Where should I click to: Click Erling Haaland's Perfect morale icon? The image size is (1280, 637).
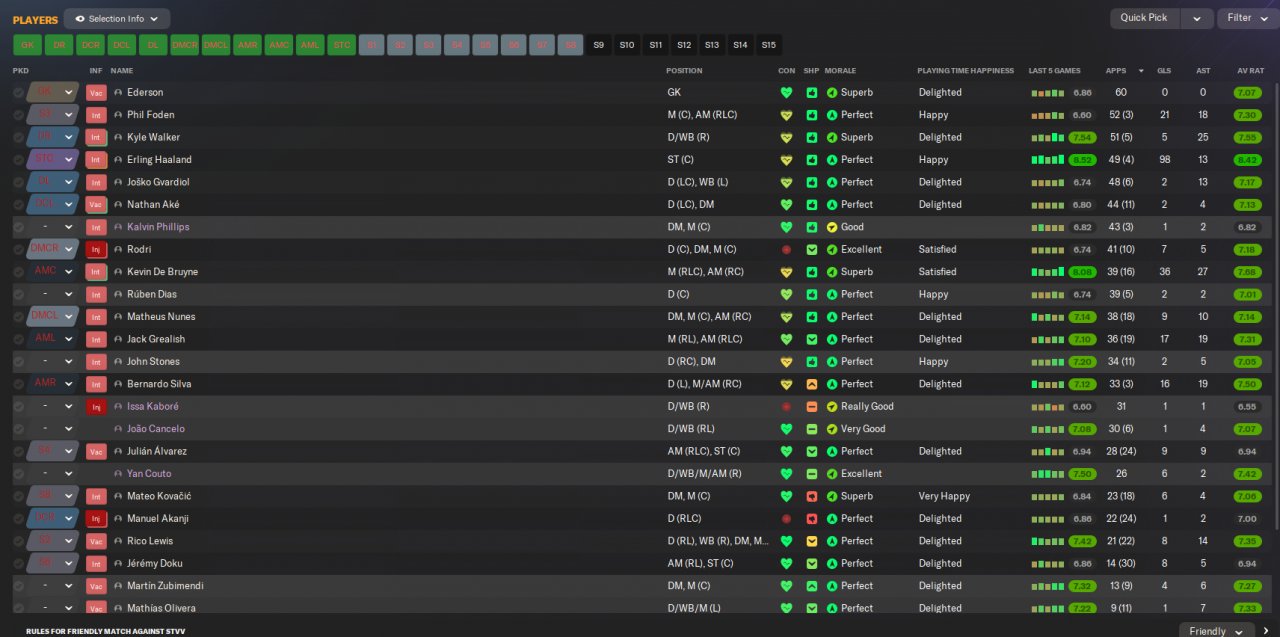coord(832,160)
